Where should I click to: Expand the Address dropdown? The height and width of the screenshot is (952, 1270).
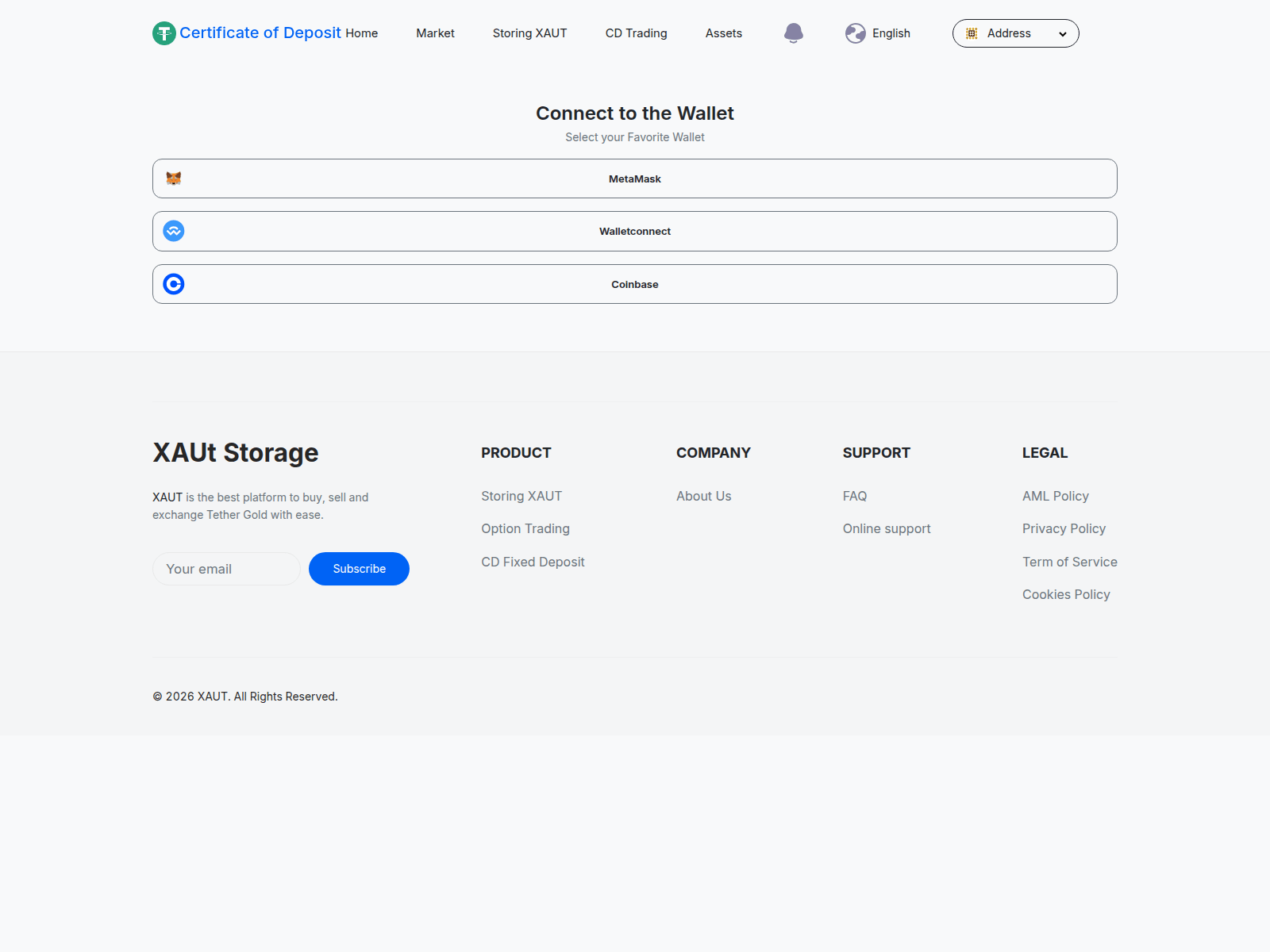tap(1062, 34)
